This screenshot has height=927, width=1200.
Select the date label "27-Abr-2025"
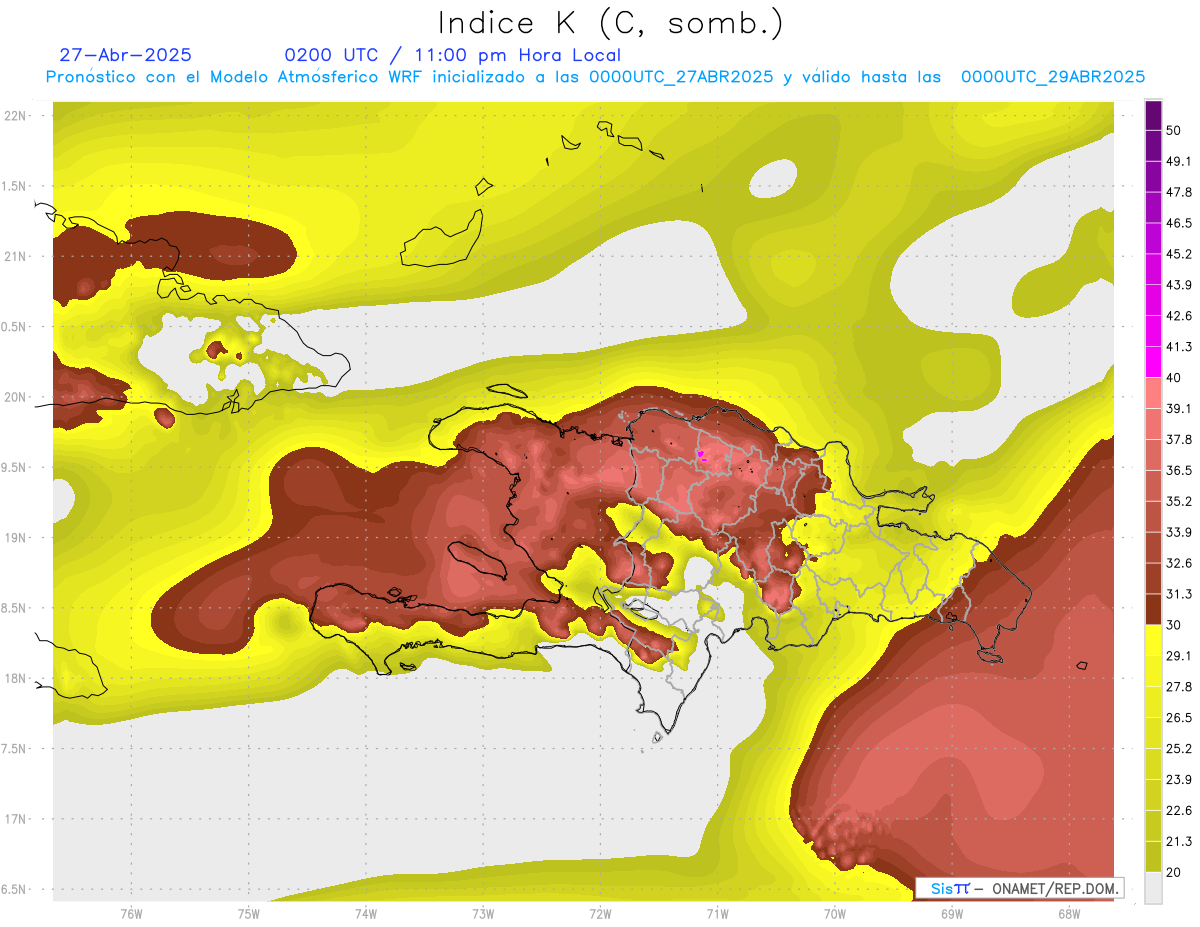click(x=126, y=55)
